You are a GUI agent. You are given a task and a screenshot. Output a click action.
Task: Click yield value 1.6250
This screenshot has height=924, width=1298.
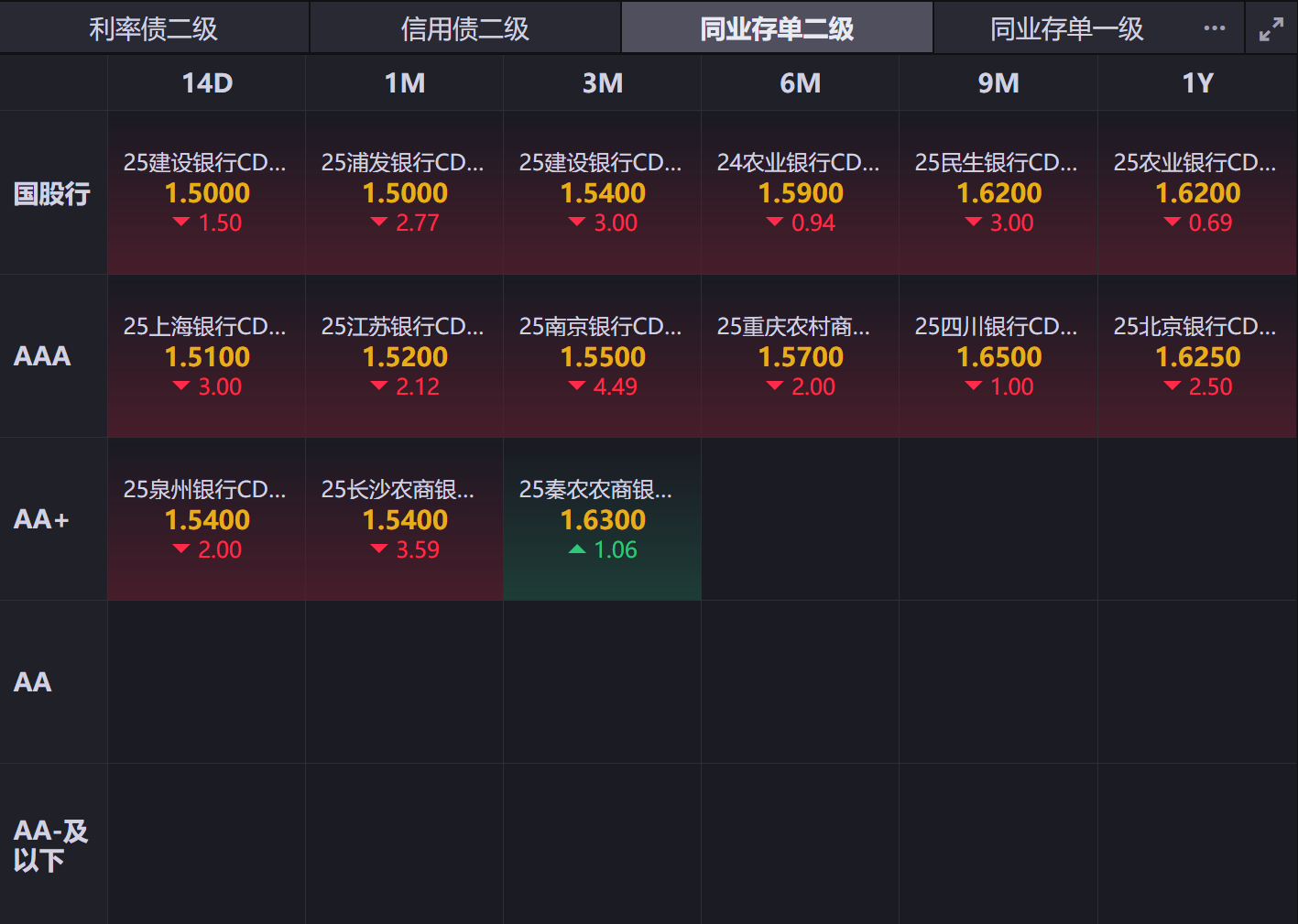click(x=1198, y=357)
